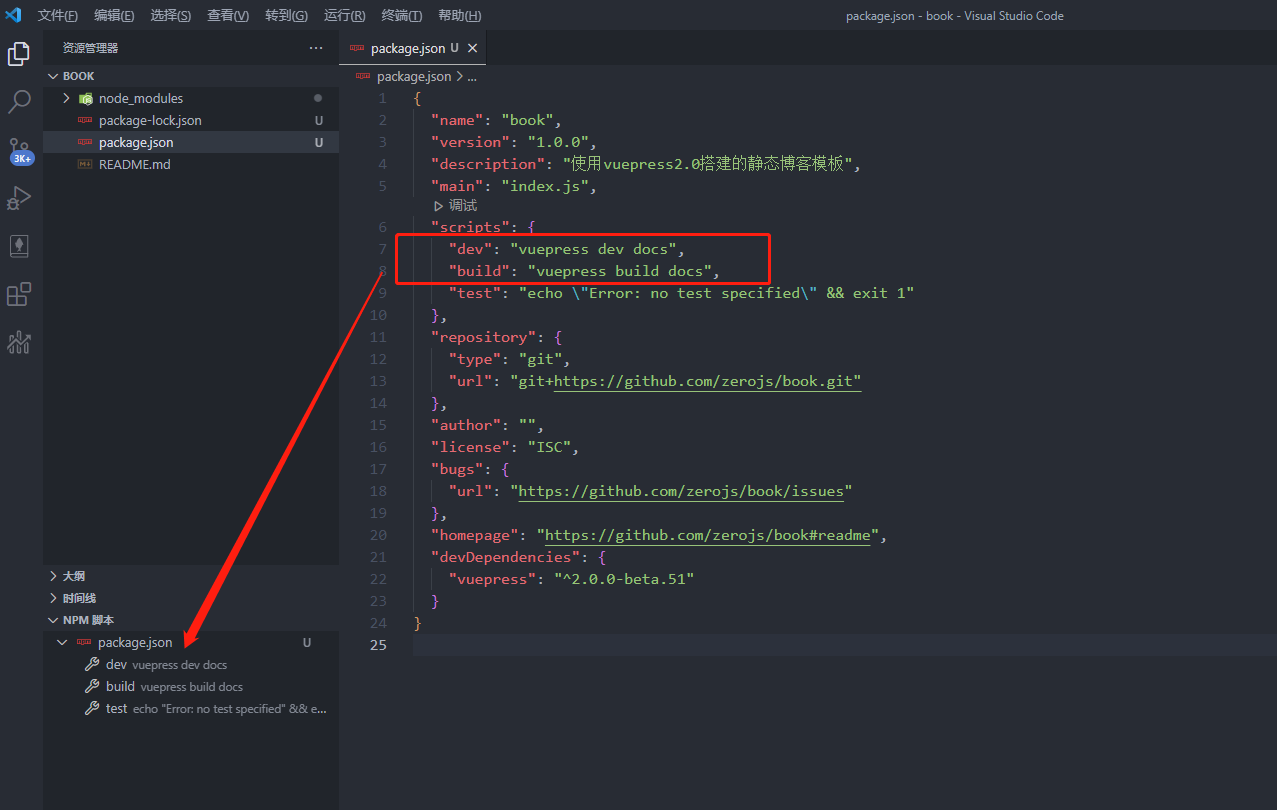Image resolution: width=1277 pixels, height=810 pixels.
Task: Open the 编辑(E) menu
Action: 114,16
